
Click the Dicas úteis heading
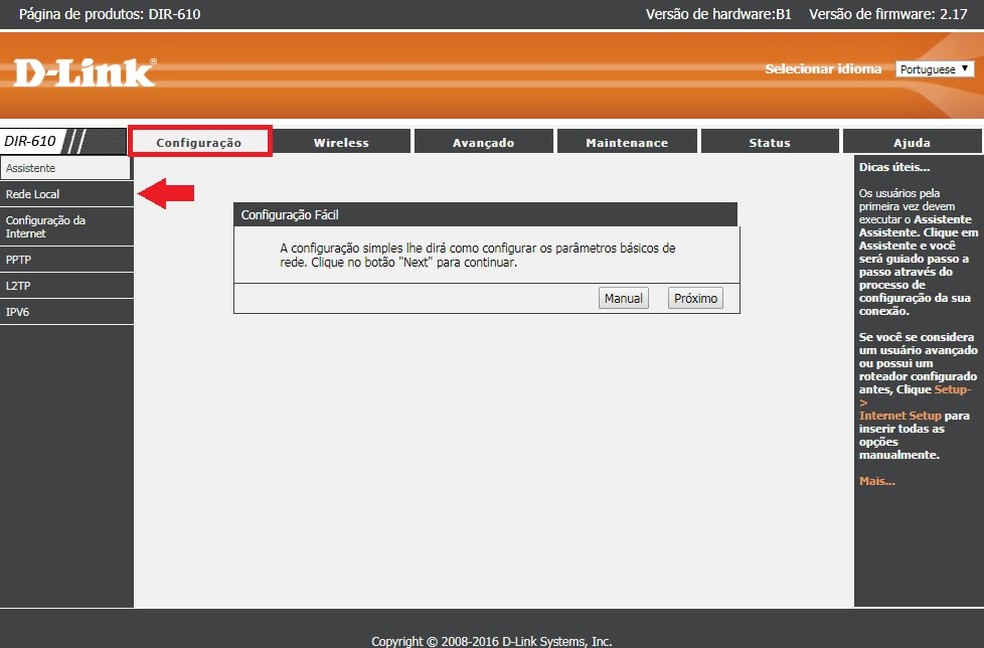(894, 167)
